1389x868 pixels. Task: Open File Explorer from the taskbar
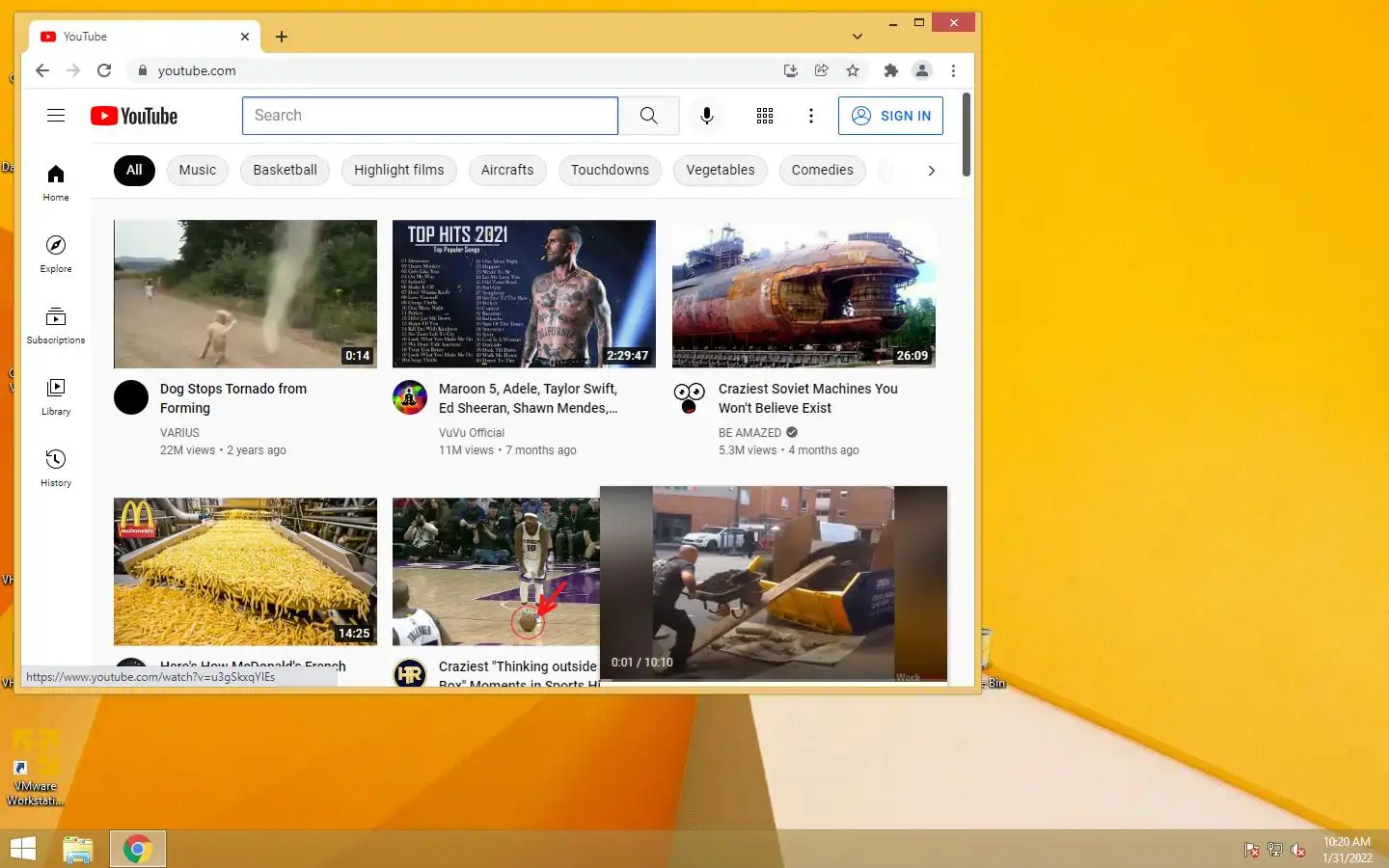point(78,849)
